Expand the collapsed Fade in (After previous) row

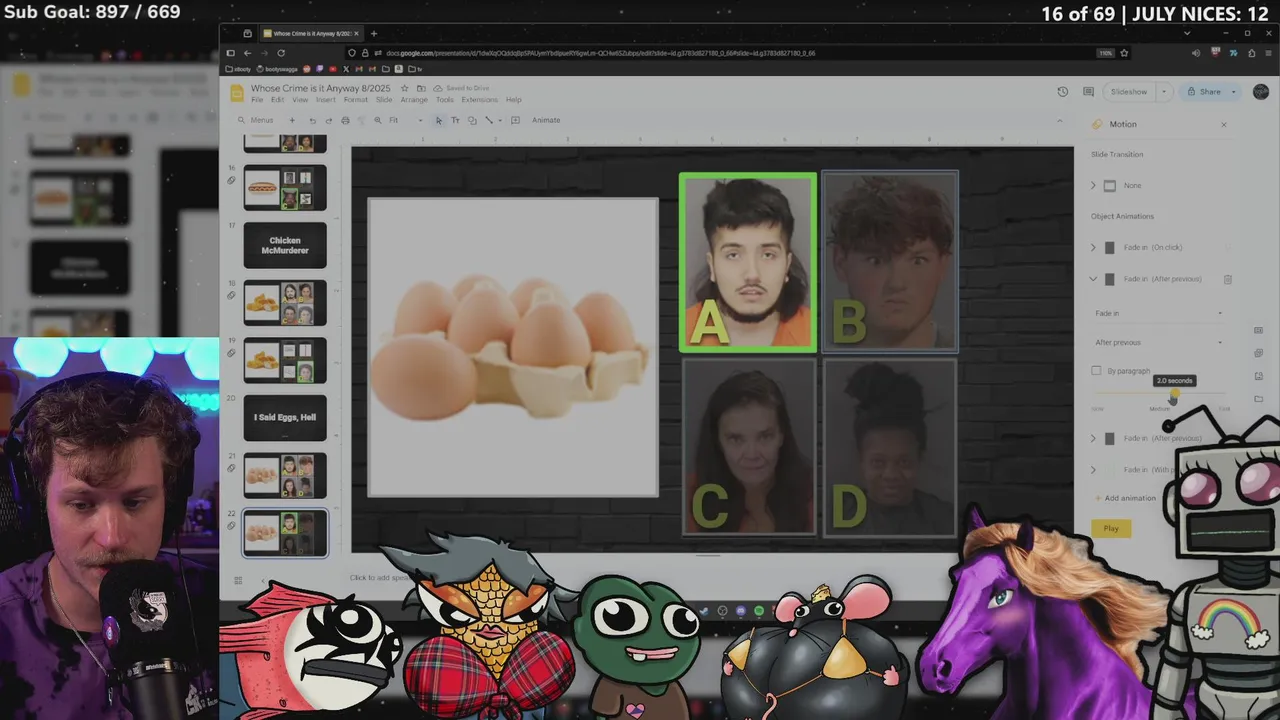click(x=1093, y=438)
